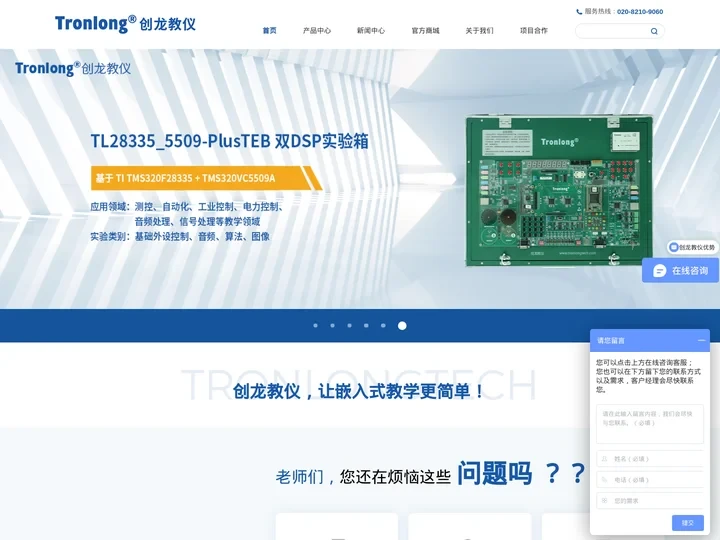Click the 问题吗 heading text
Screen dimensions: 720x540
point(495,473)
